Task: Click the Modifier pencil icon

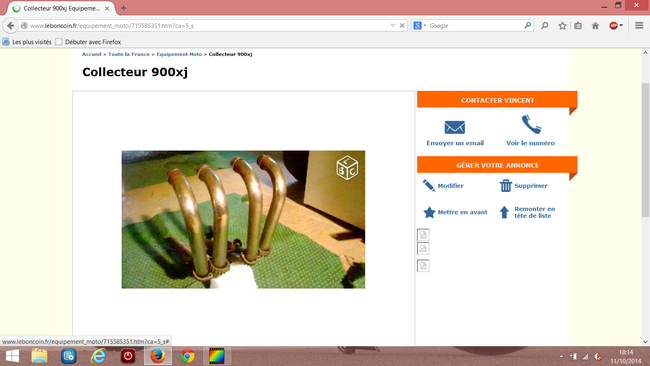Action: 429,186
